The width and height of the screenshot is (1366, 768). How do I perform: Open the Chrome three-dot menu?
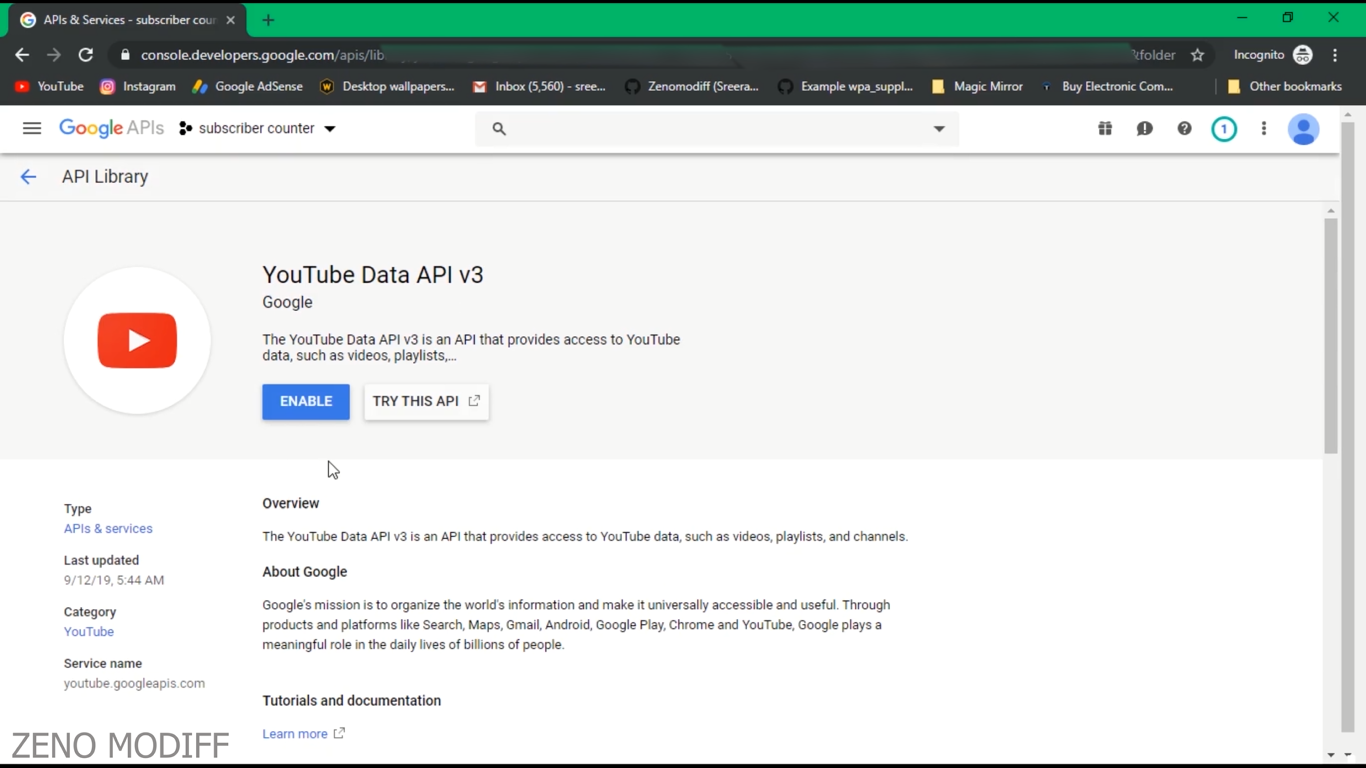point(1336,55)
